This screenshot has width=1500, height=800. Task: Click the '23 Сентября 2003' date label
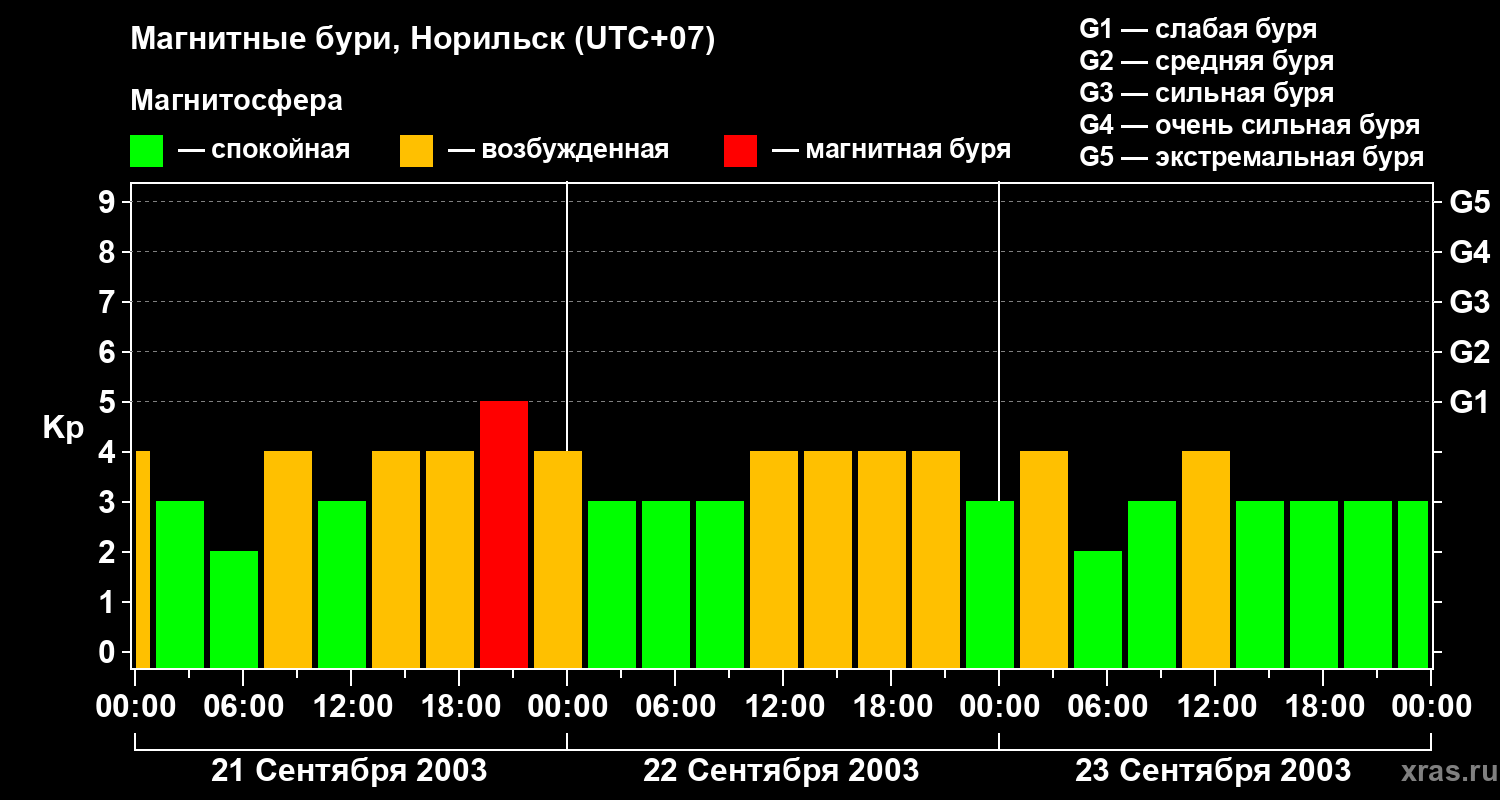[1213, 771]
